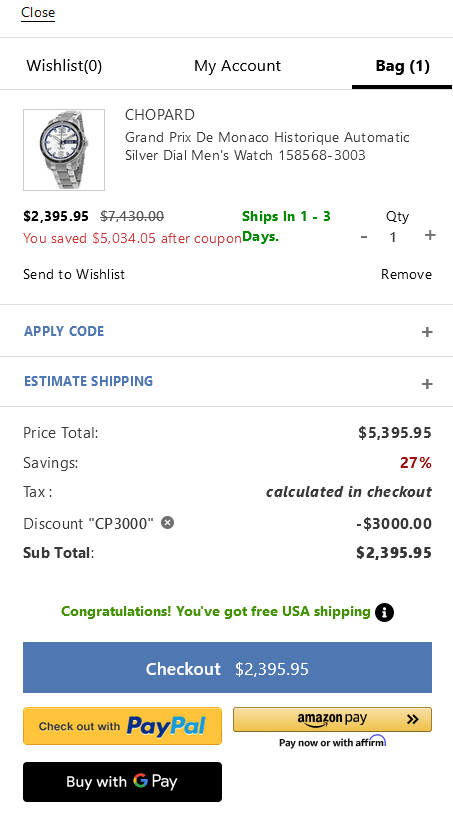Select the Bag (1) tab
Image resolution: width=453 pixels, height=817 pixels.
tap(402, 66)
